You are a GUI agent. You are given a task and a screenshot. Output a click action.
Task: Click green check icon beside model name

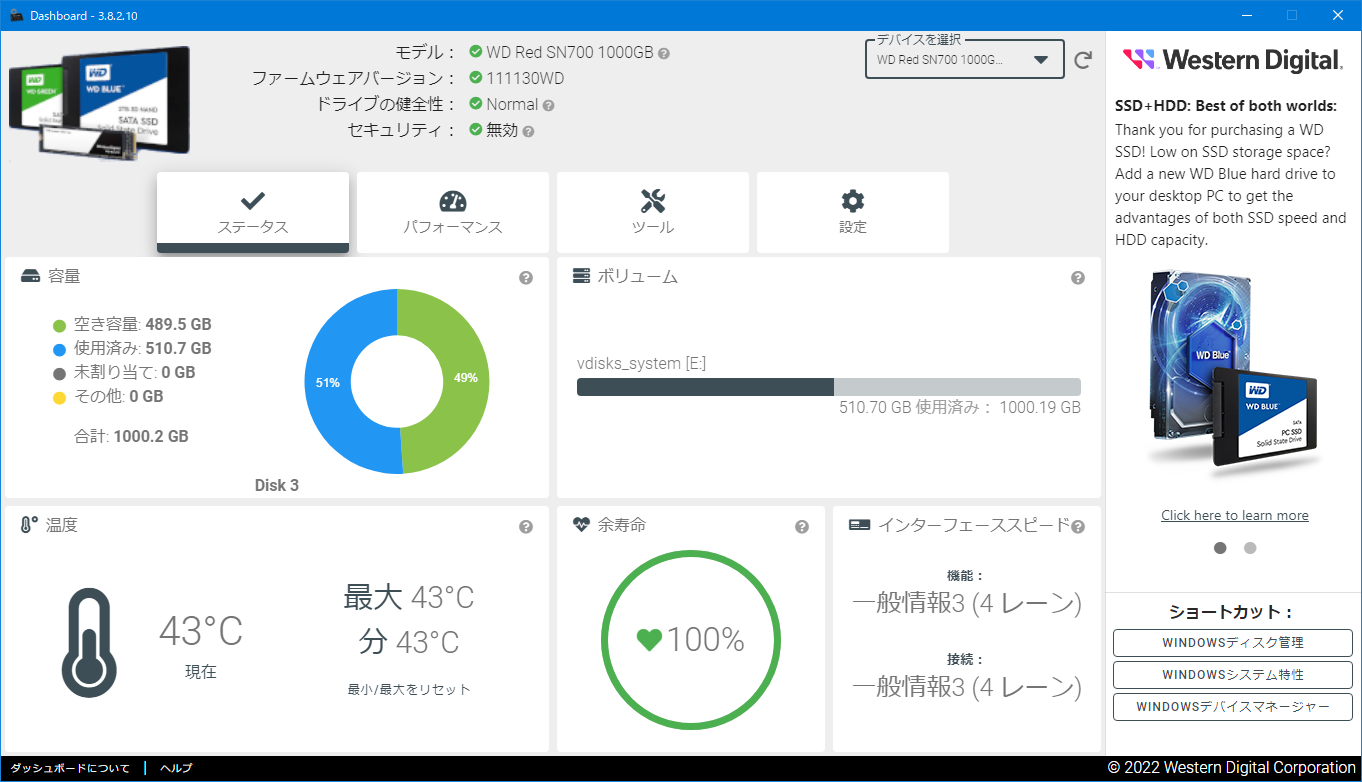click(476, 52)
